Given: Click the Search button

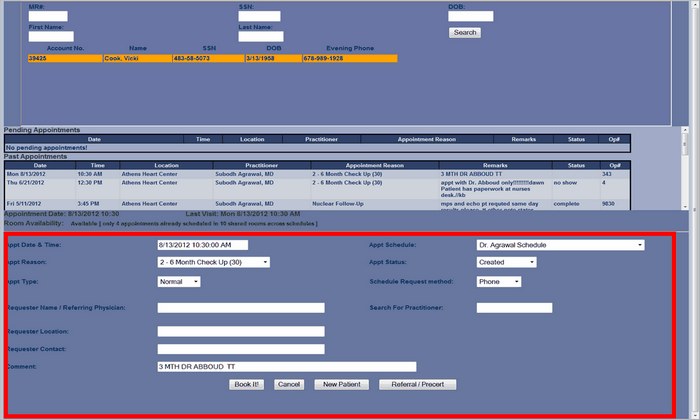Looking at the screenshot, I should (465, 33).
